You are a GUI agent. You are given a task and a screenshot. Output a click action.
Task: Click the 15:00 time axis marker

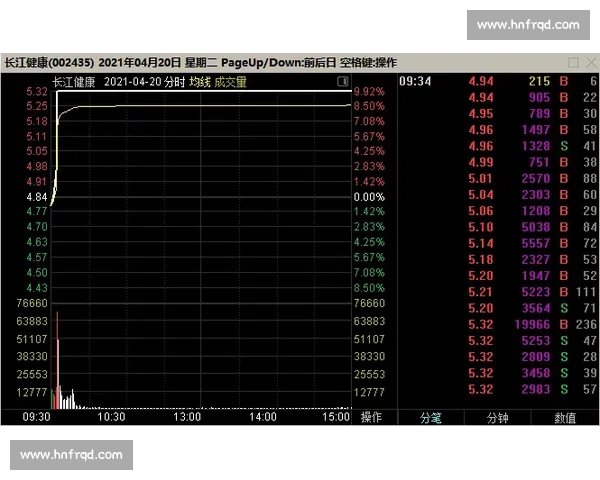[336, 416]
